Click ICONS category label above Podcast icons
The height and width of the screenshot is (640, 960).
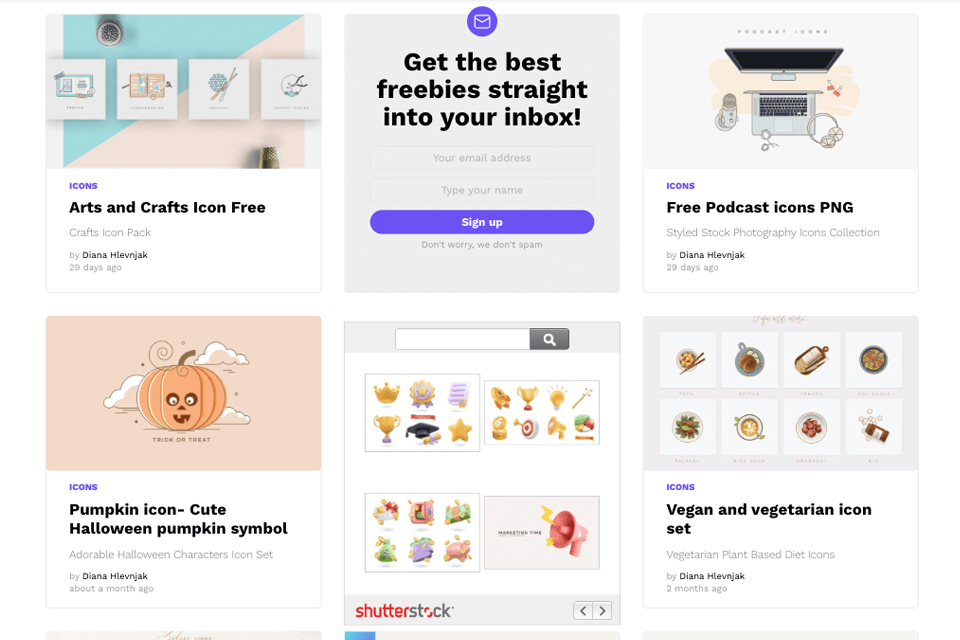click(680, 186)
